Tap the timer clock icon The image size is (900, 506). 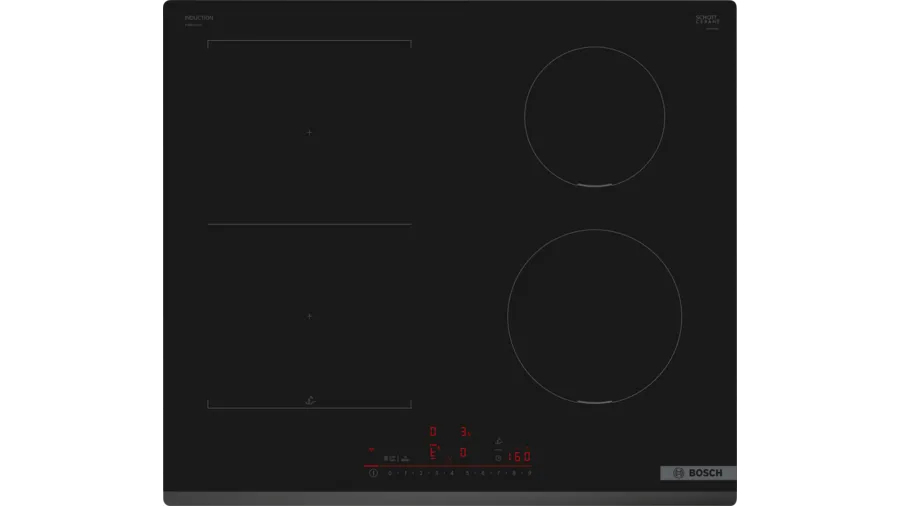coord(498,458)
